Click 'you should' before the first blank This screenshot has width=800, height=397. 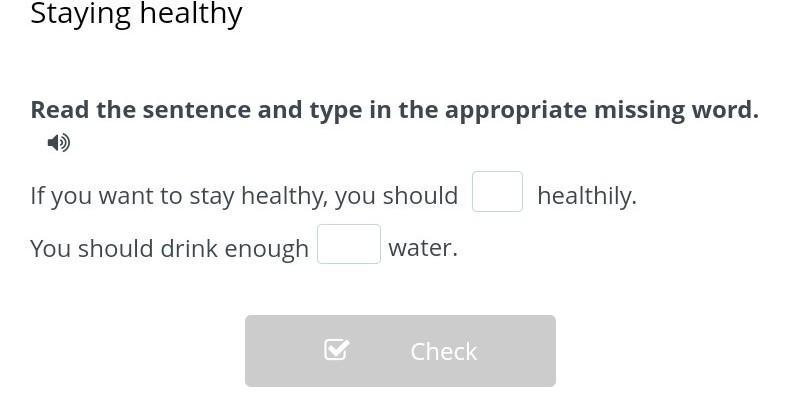tap(396, 196)
